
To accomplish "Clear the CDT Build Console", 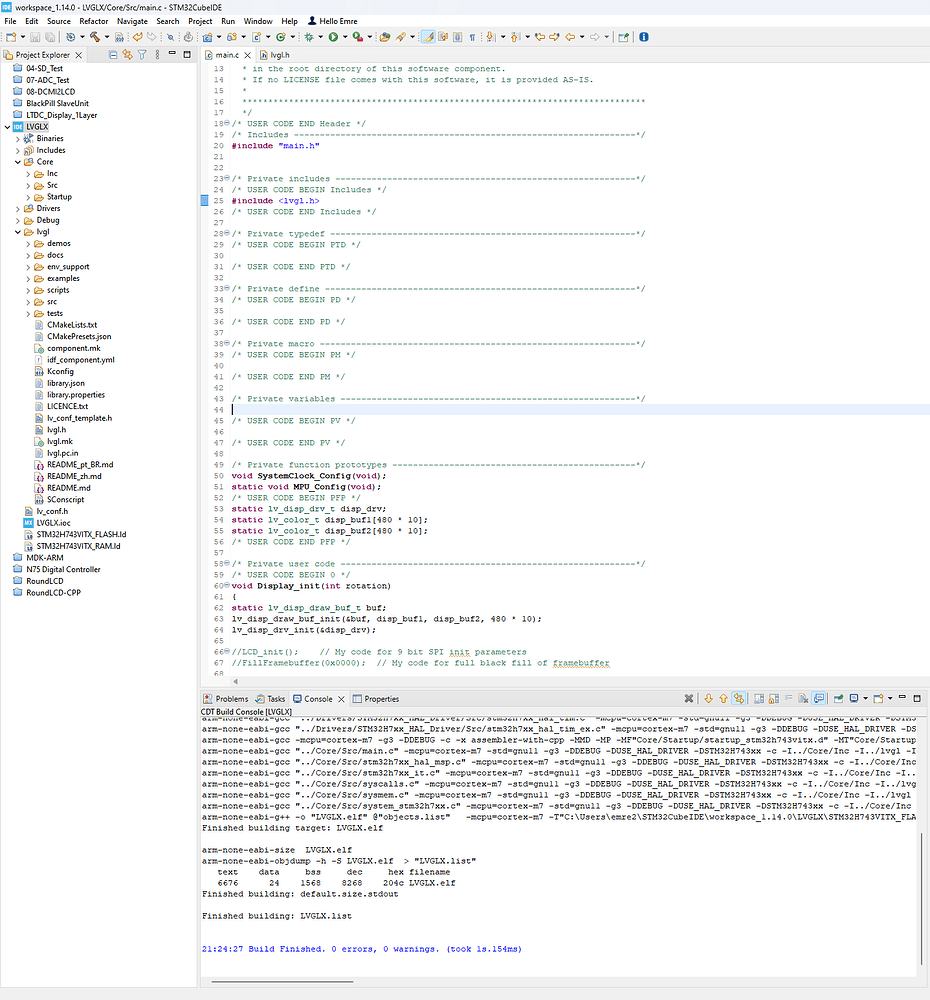I will [x=802, y=697].
